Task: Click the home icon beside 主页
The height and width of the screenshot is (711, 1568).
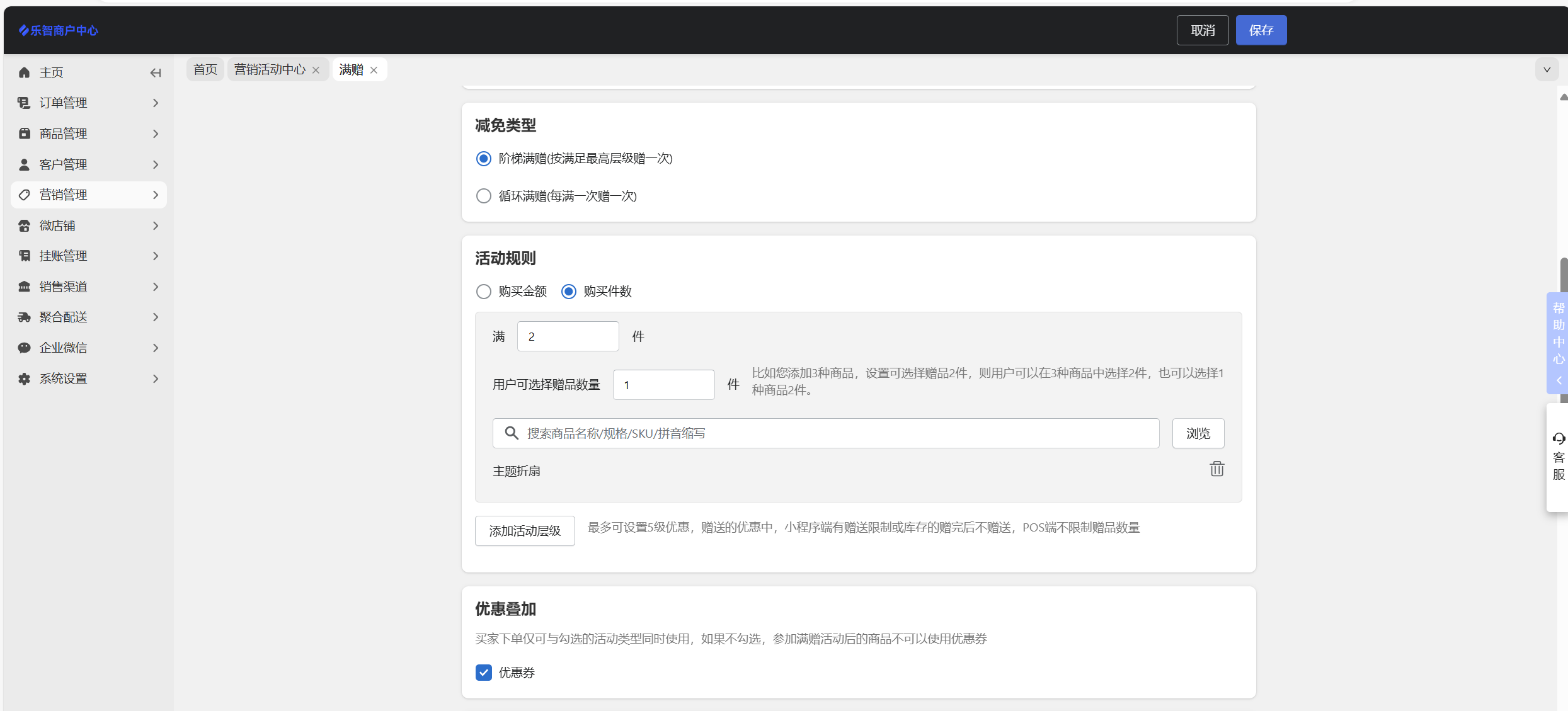Action: pos(24,72)
